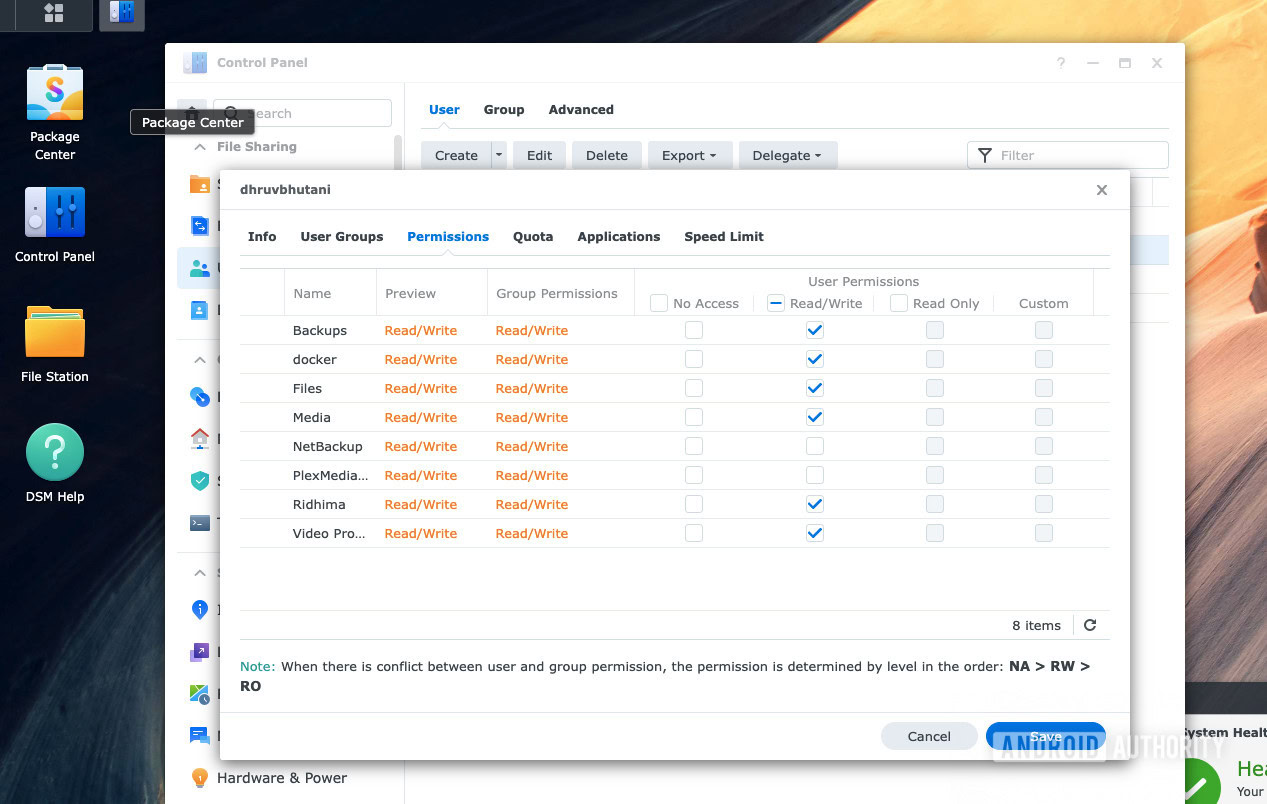Screen dimensions: 1267x804
Task: Expand the Delegate dropdown
Action: click(787, 155)
